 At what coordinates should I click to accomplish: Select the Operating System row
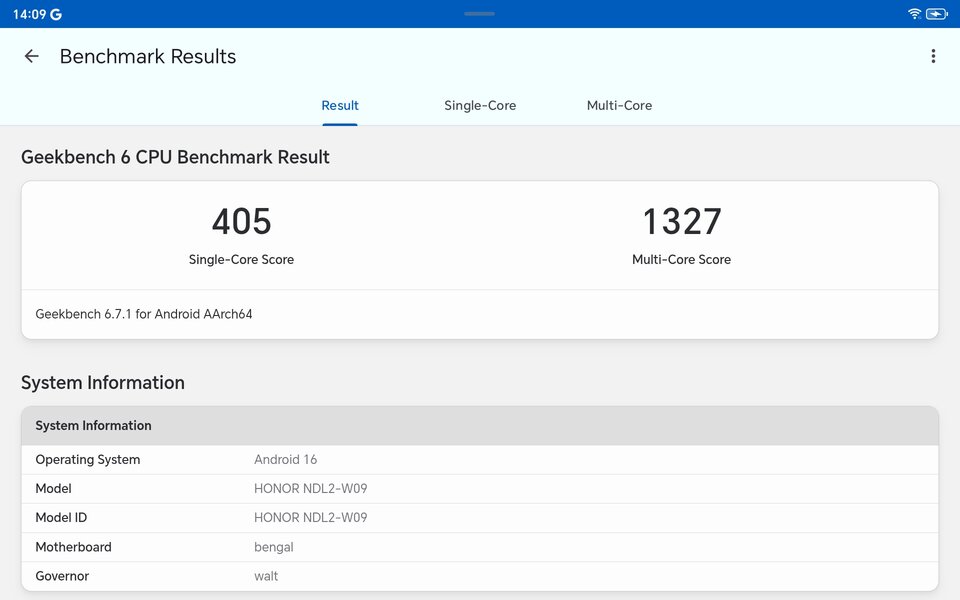(x=479, y=460)
